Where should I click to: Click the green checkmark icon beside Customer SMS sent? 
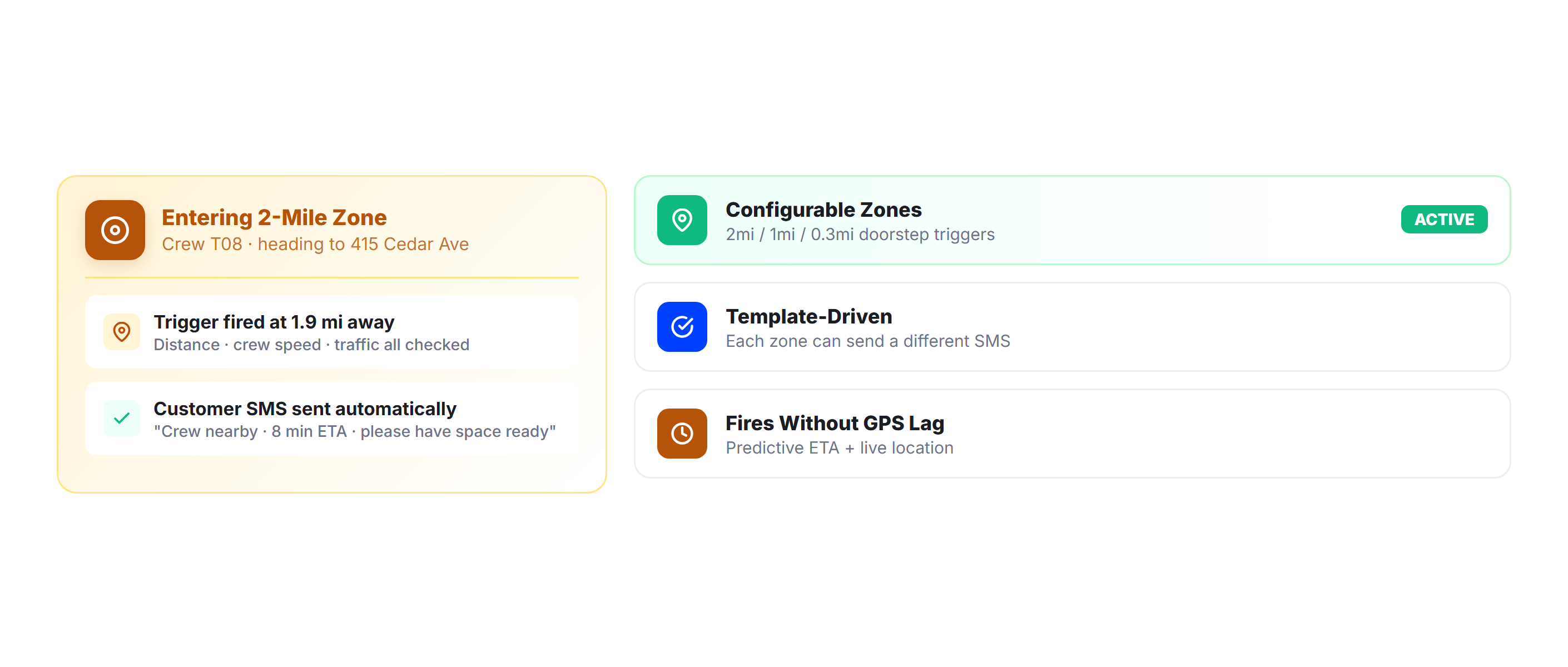pos(122,418)
